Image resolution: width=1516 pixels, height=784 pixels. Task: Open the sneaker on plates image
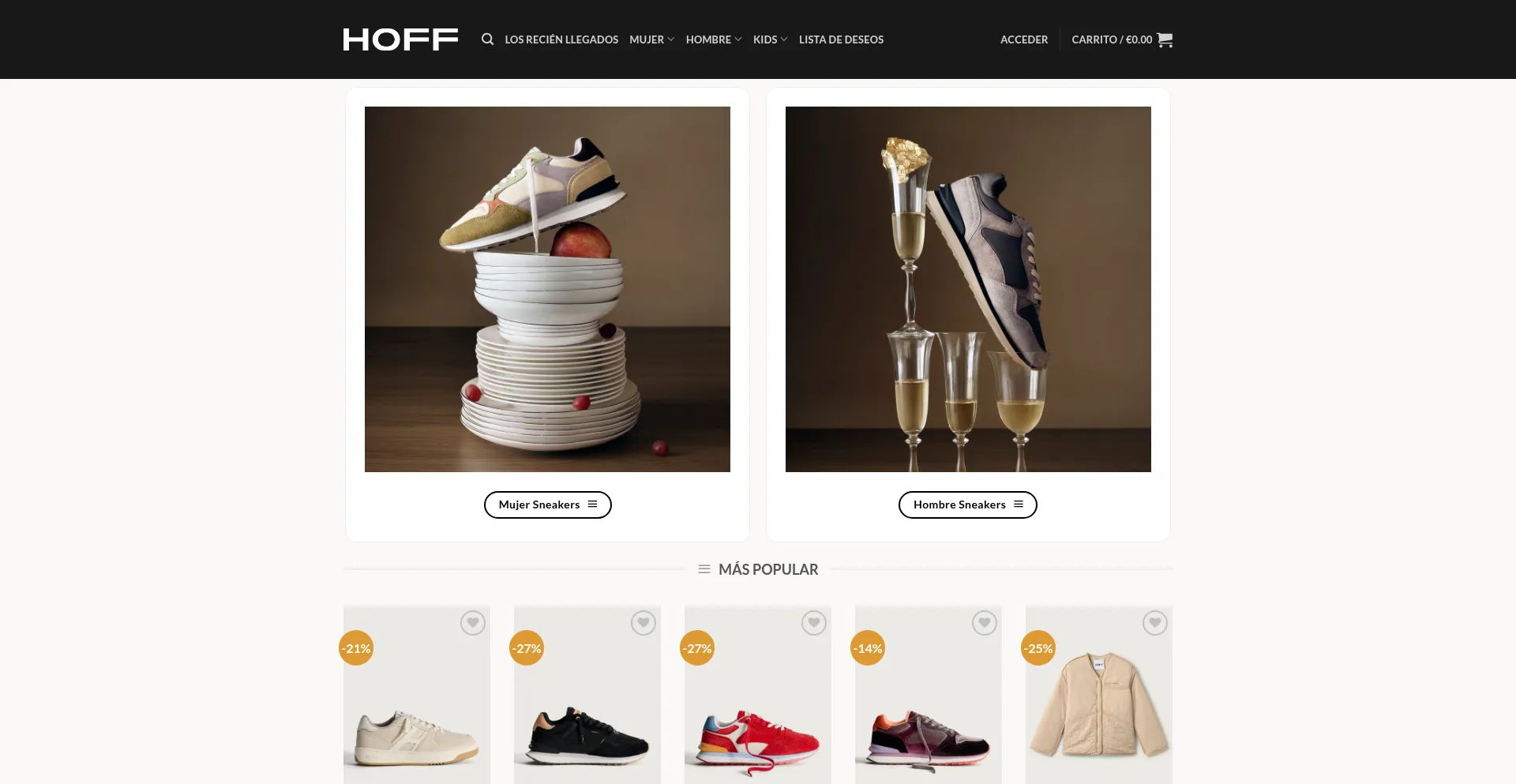[x=547, y=289]
